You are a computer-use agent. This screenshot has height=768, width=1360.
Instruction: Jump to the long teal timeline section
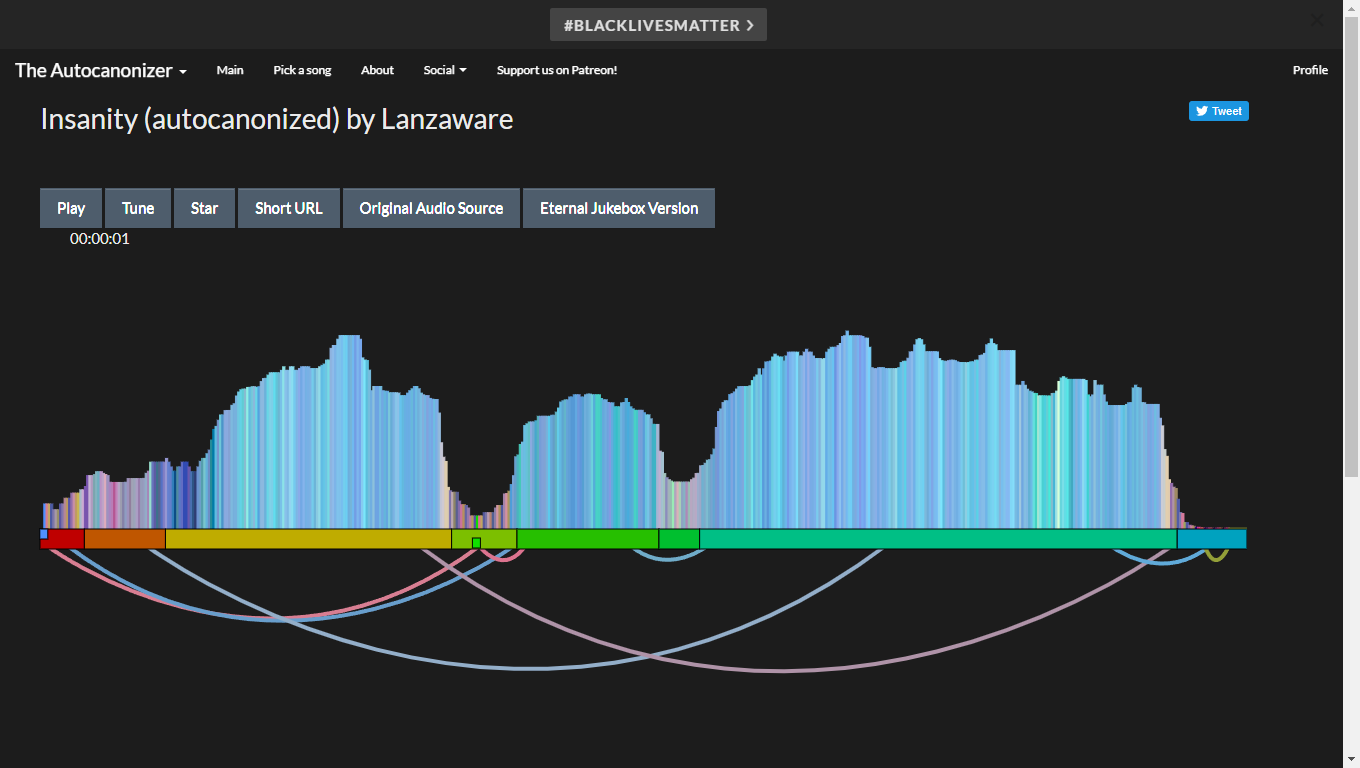[938, 539]
